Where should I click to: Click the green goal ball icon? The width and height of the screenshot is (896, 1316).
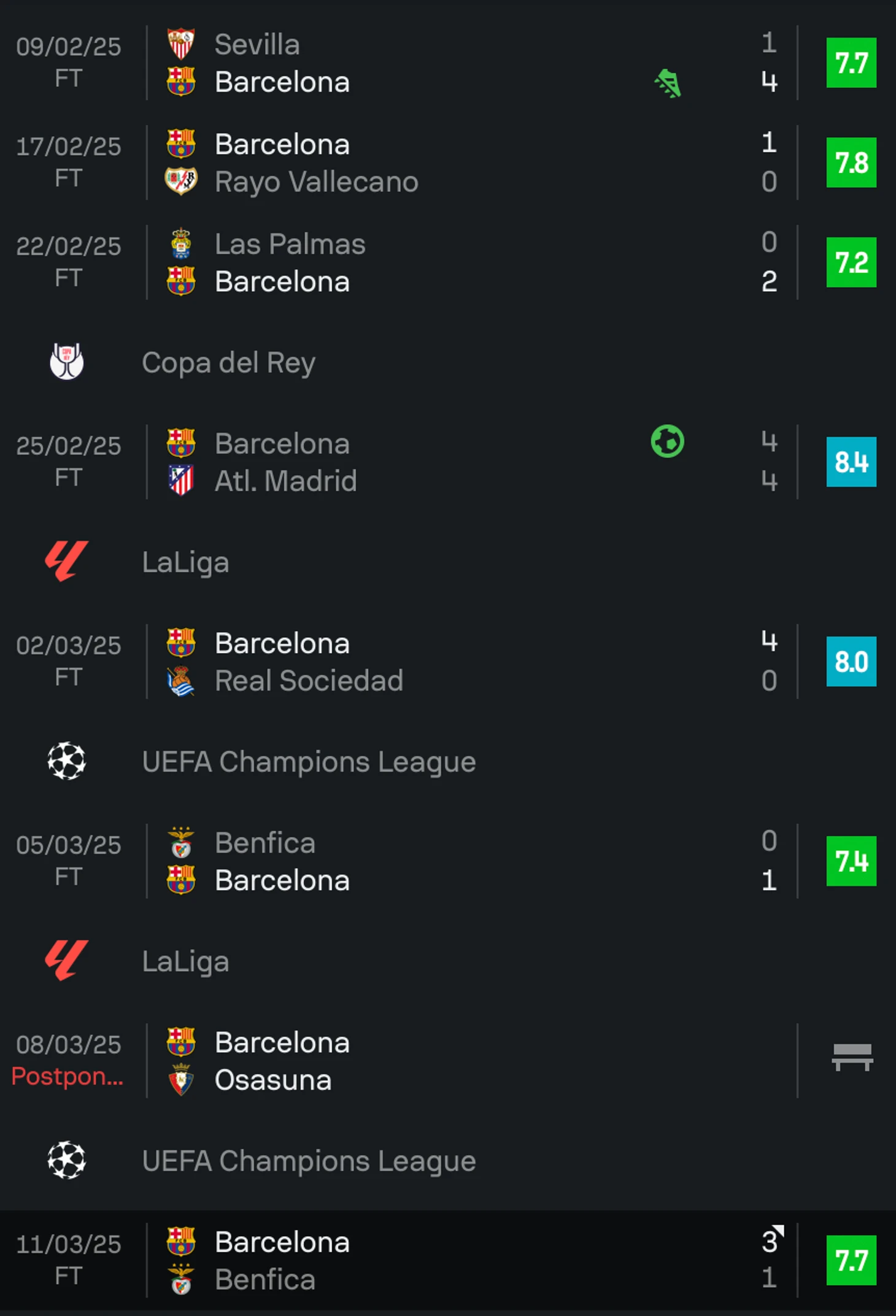[667, 442]
